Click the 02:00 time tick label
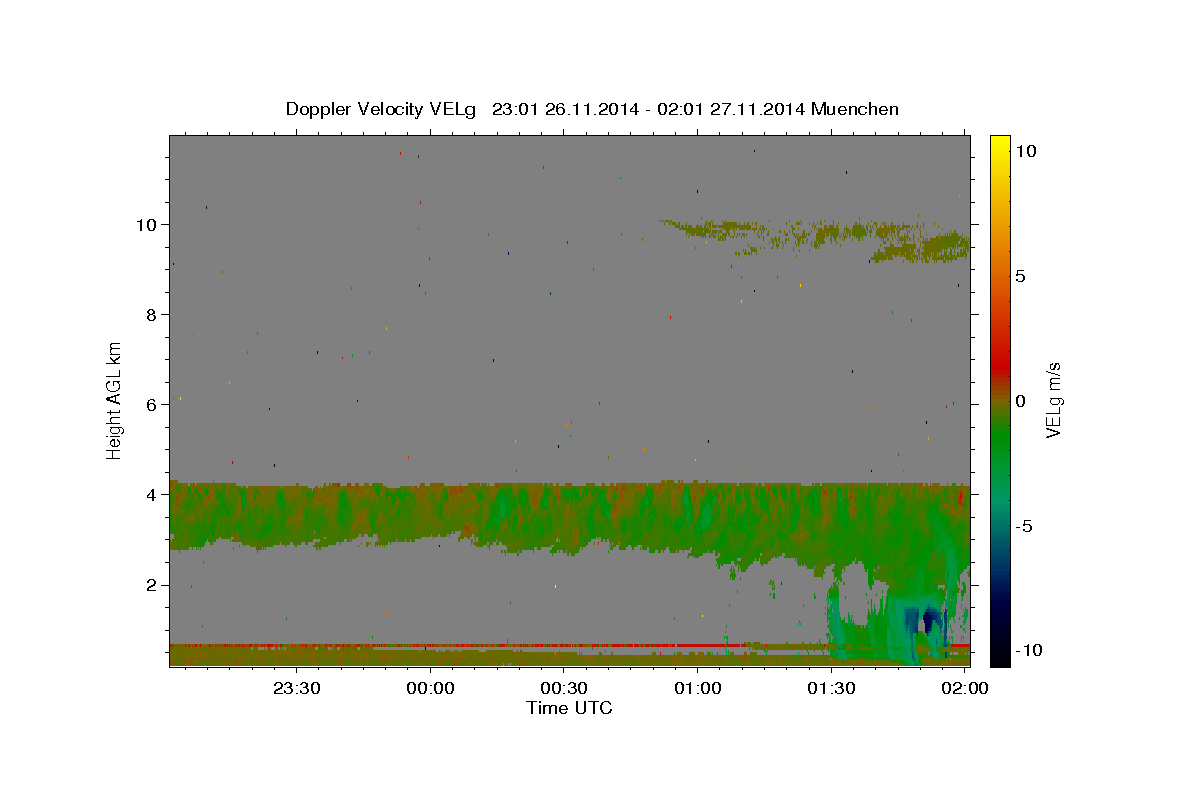Image resolution: width=1200 pixels, height=800 pixels. tap(965, 688)
